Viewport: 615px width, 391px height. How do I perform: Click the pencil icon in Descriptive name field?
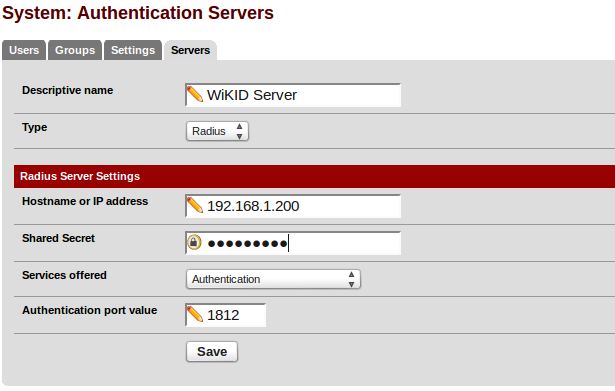[195, 95]
